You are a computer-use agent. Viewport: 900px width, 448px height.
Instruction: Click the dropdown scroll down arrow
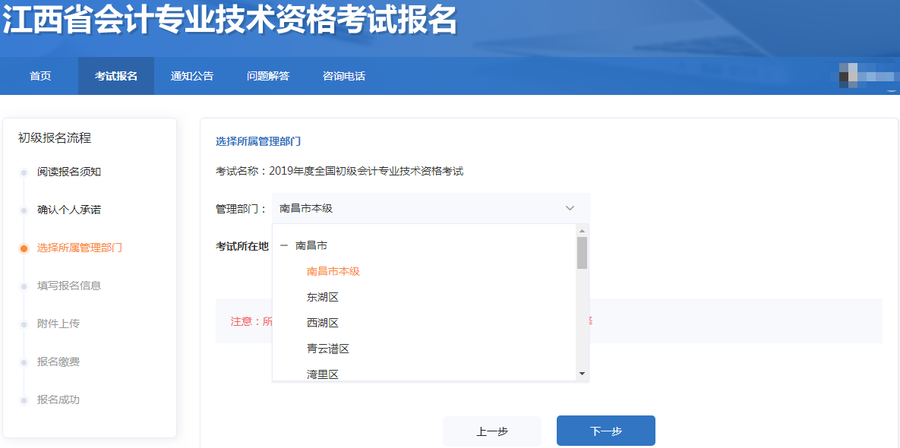[x=582, y=373]
